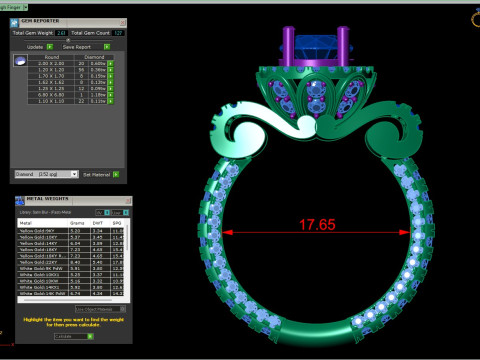Click the Save Report green arrow

[107, 47]
